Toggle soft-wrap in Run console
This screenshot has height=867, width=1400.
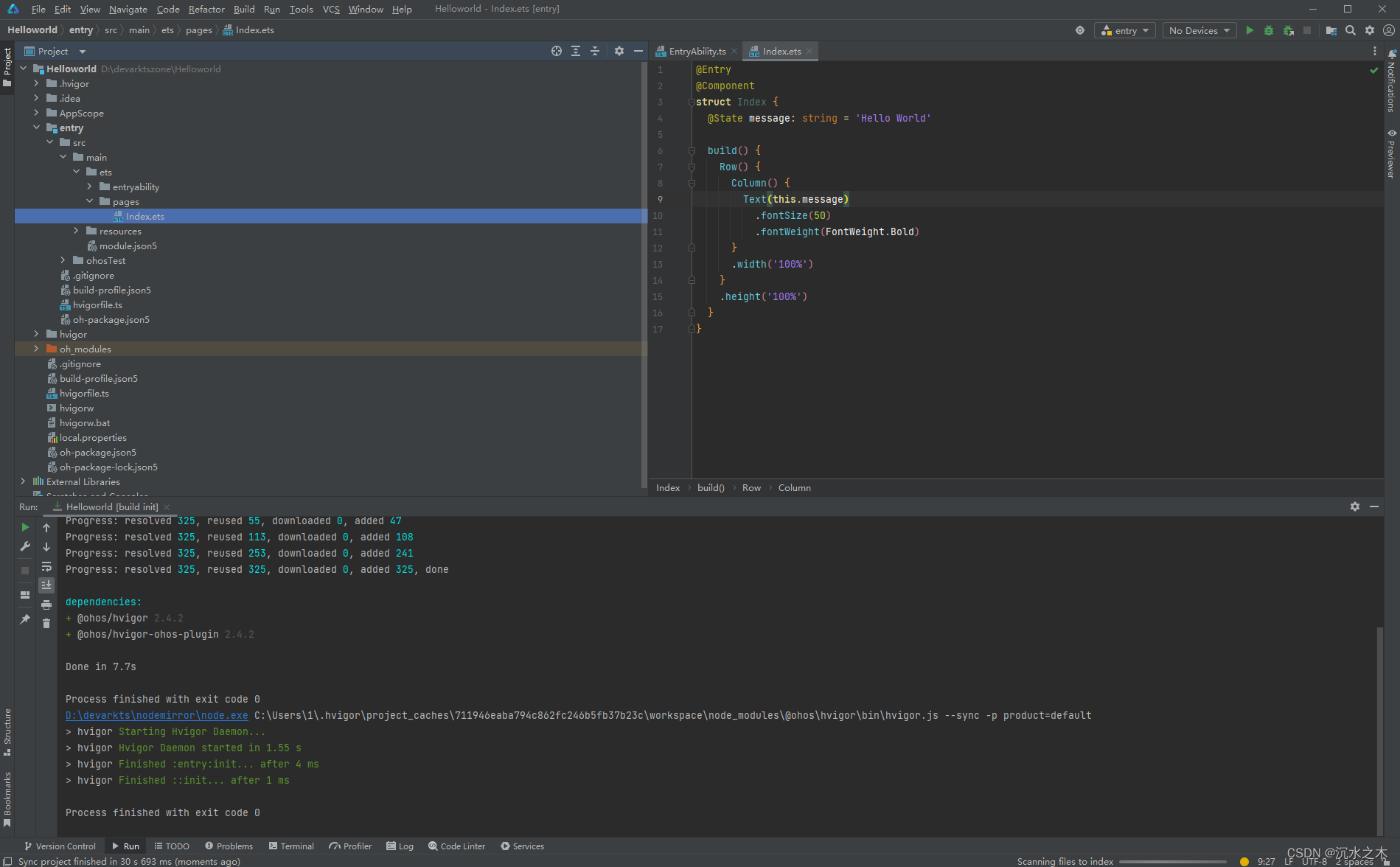point(46,566)
